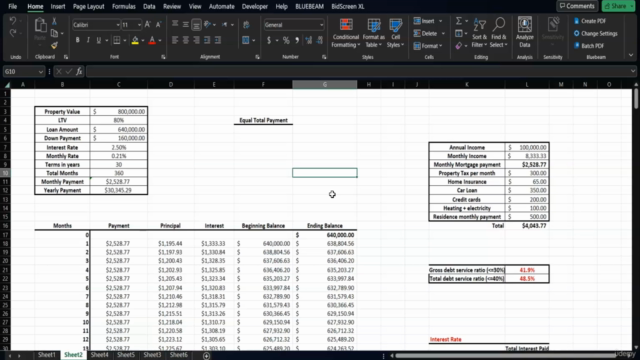Toggle Bottom Align

[x=196, y=25]
